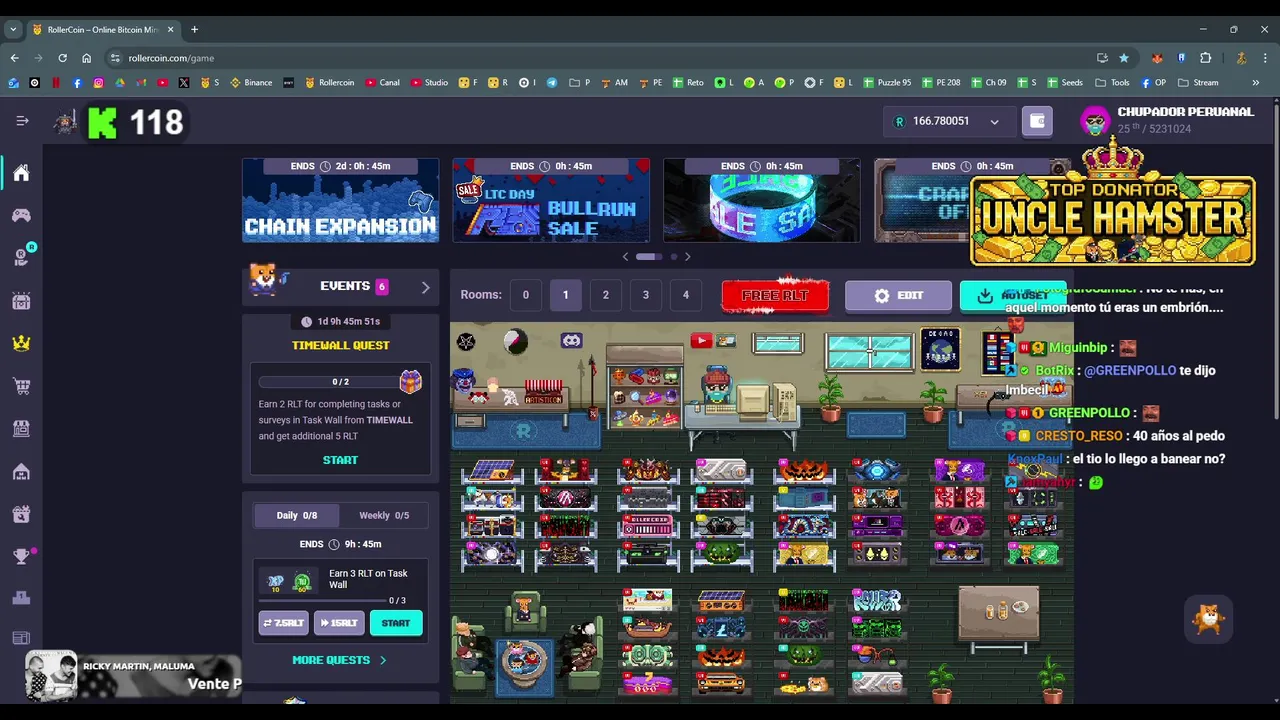The image size is (1280, 720).
Task: Start the Timewall Quest
Action: tap(340, 460)
